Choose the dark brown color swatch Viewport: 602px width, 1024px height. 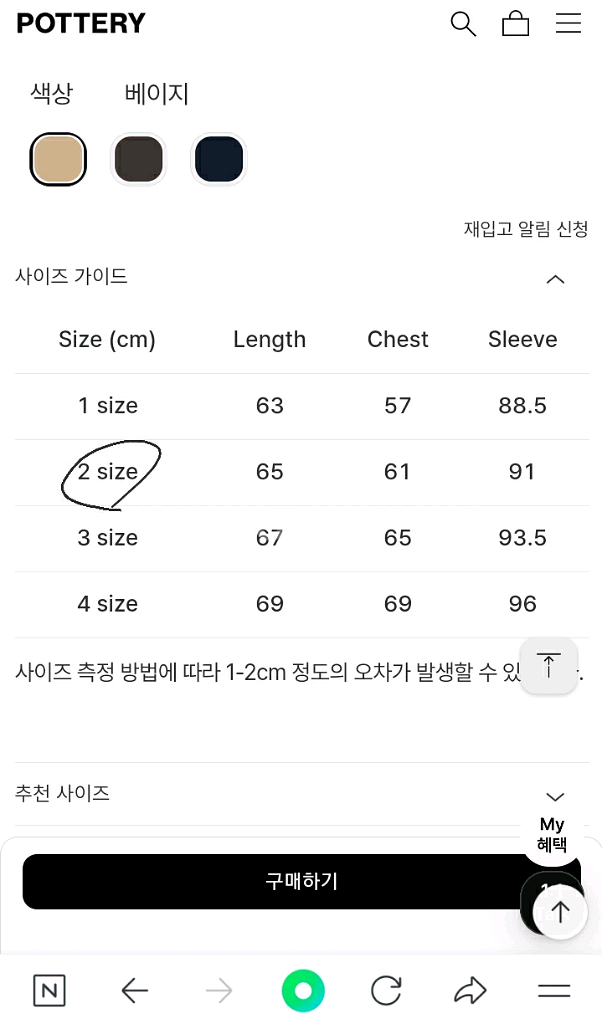pos(138,159)
